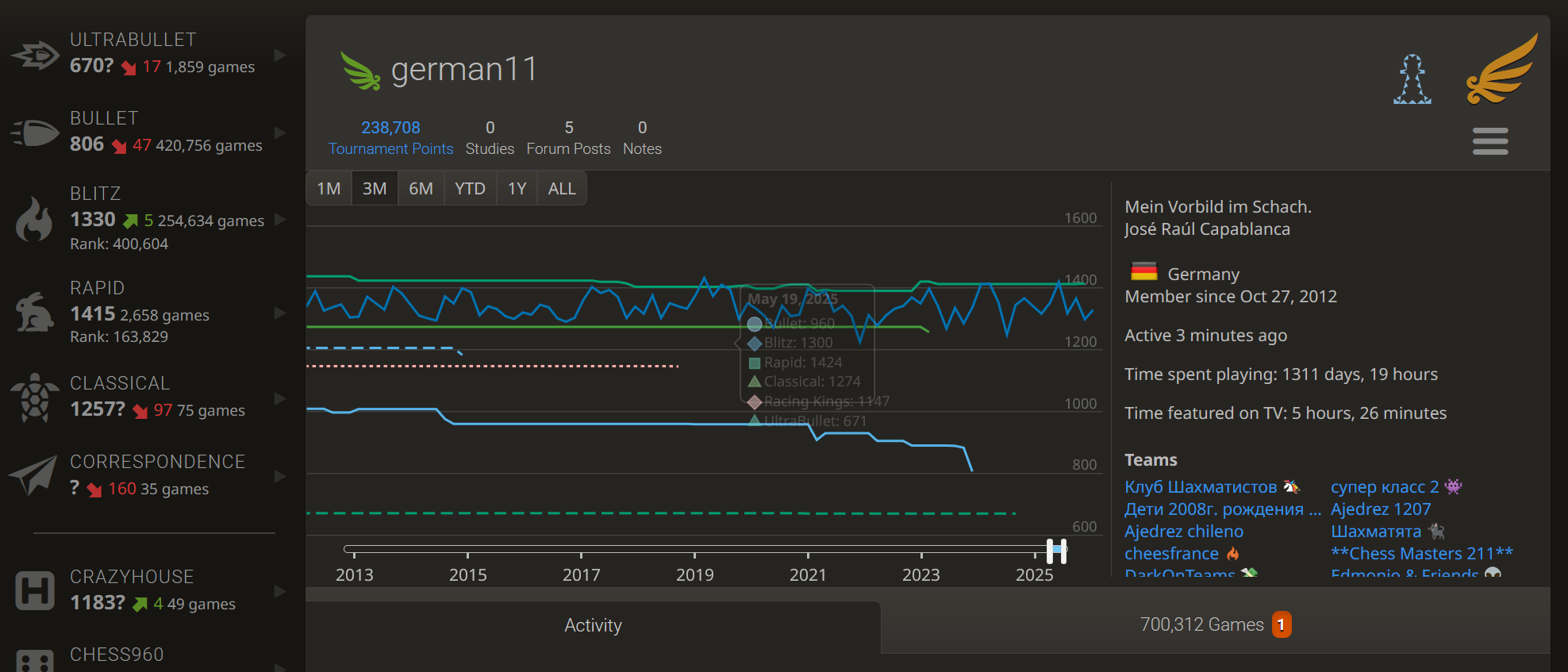The width and height of the screenshot is (1568, 672).
Task: Click the Crazyhouse H icon
Action: pyautogui.click(x=35, y=590)
